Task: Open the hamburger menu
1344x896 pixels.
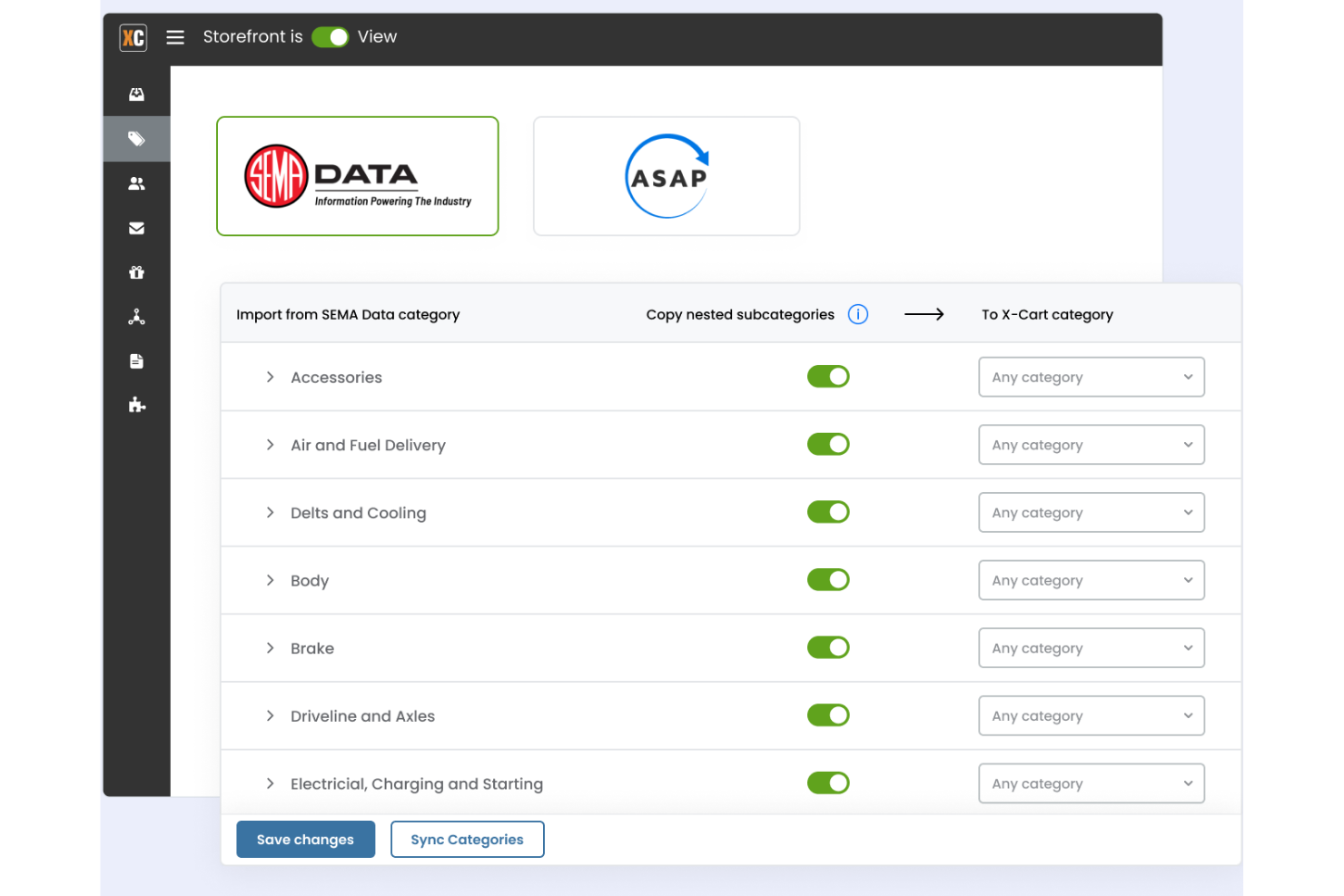Action: [174, 37]
